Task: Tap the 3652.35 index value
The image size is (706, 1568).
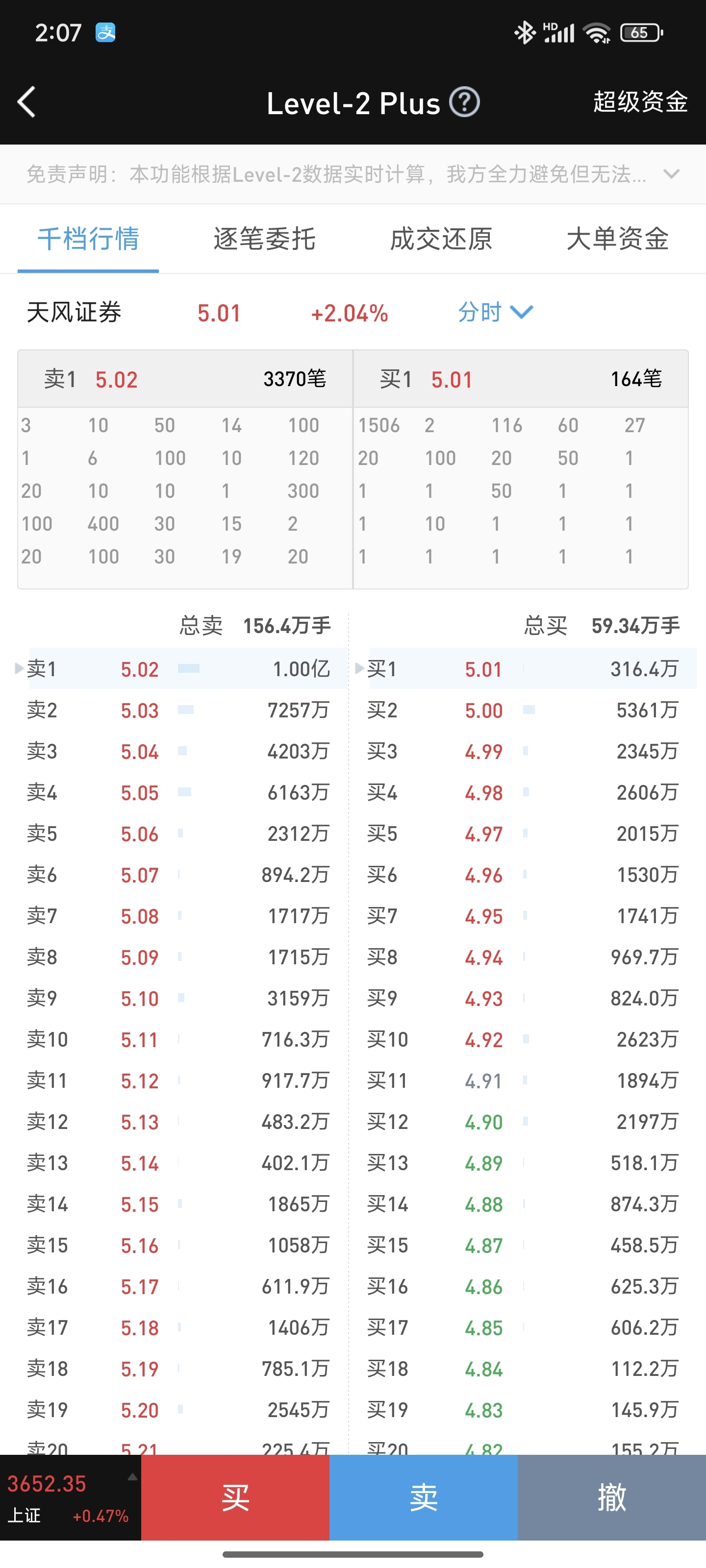Action: coord(47,1483)
